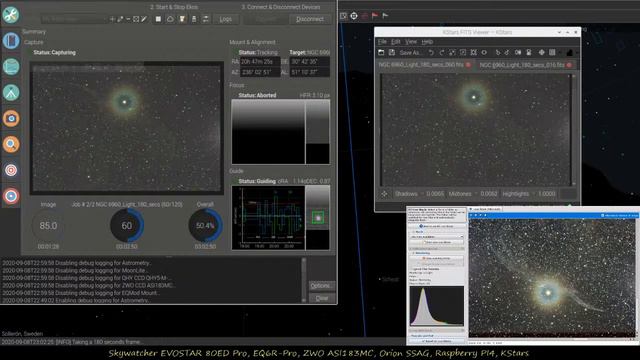Select the Summary tab in Ekos
The width and height of the screenshot is (640, 360).
pos(34,32)
